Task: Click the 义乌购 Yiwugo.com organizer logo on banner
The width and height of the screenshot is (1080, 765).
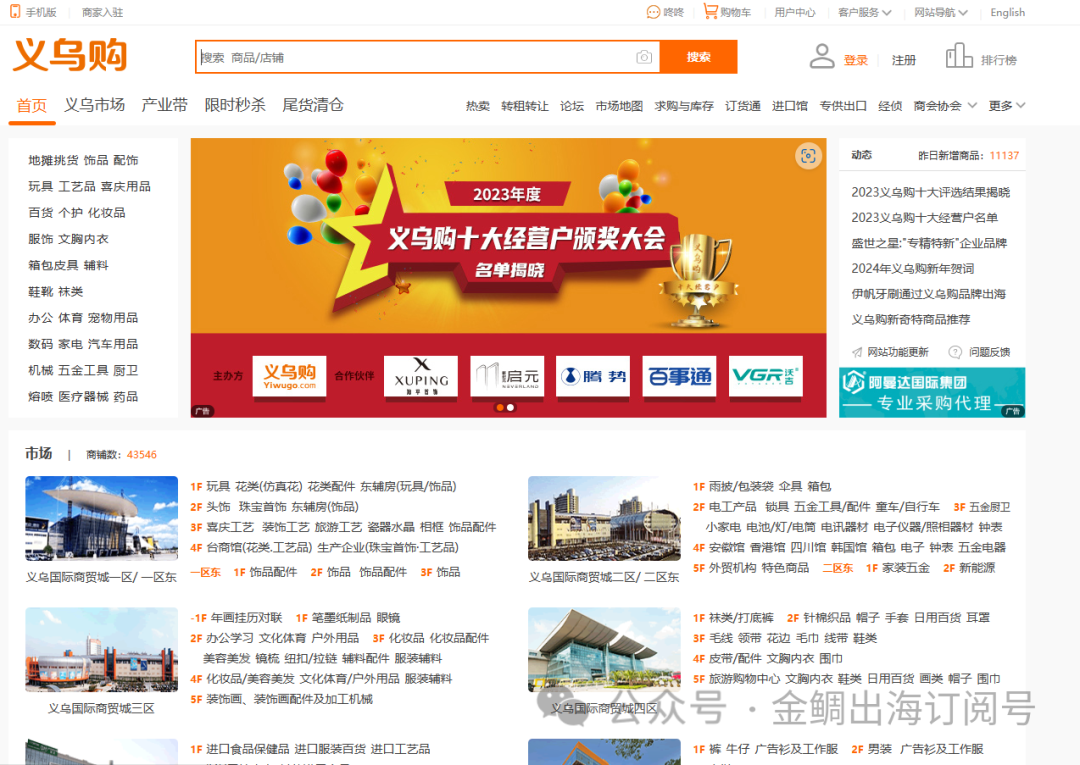Action: pyautogui.click(x=289, y=377)
